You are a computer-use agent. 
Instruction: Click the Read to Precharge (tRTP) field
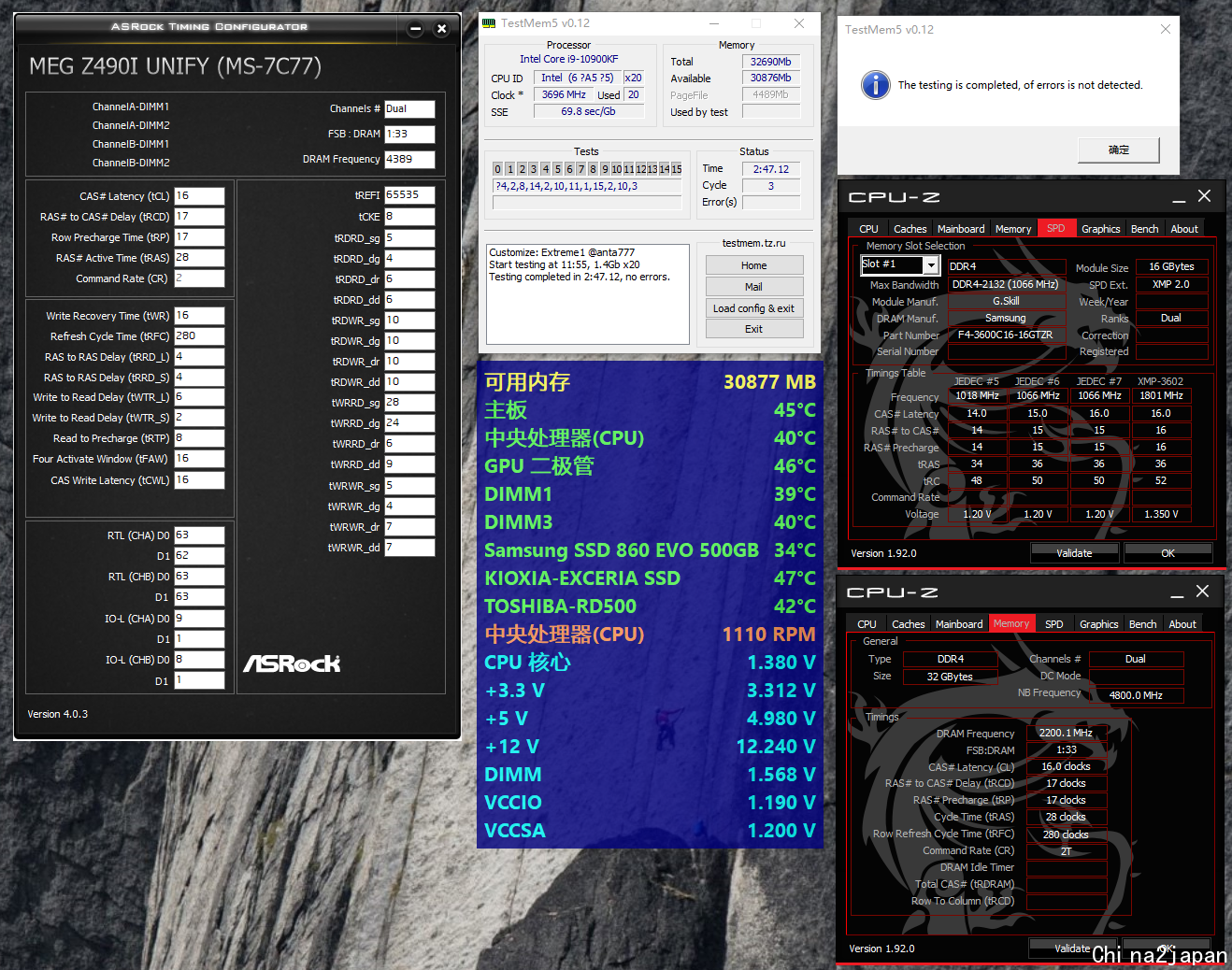(x=199, y=438)
